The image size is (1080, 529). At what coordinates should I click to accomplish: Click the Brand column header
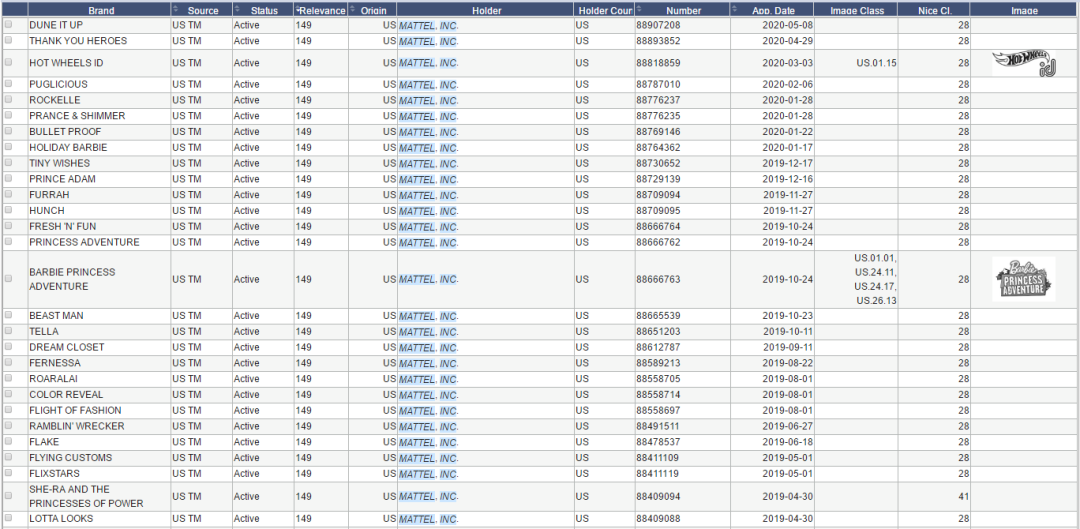point(101,10)
